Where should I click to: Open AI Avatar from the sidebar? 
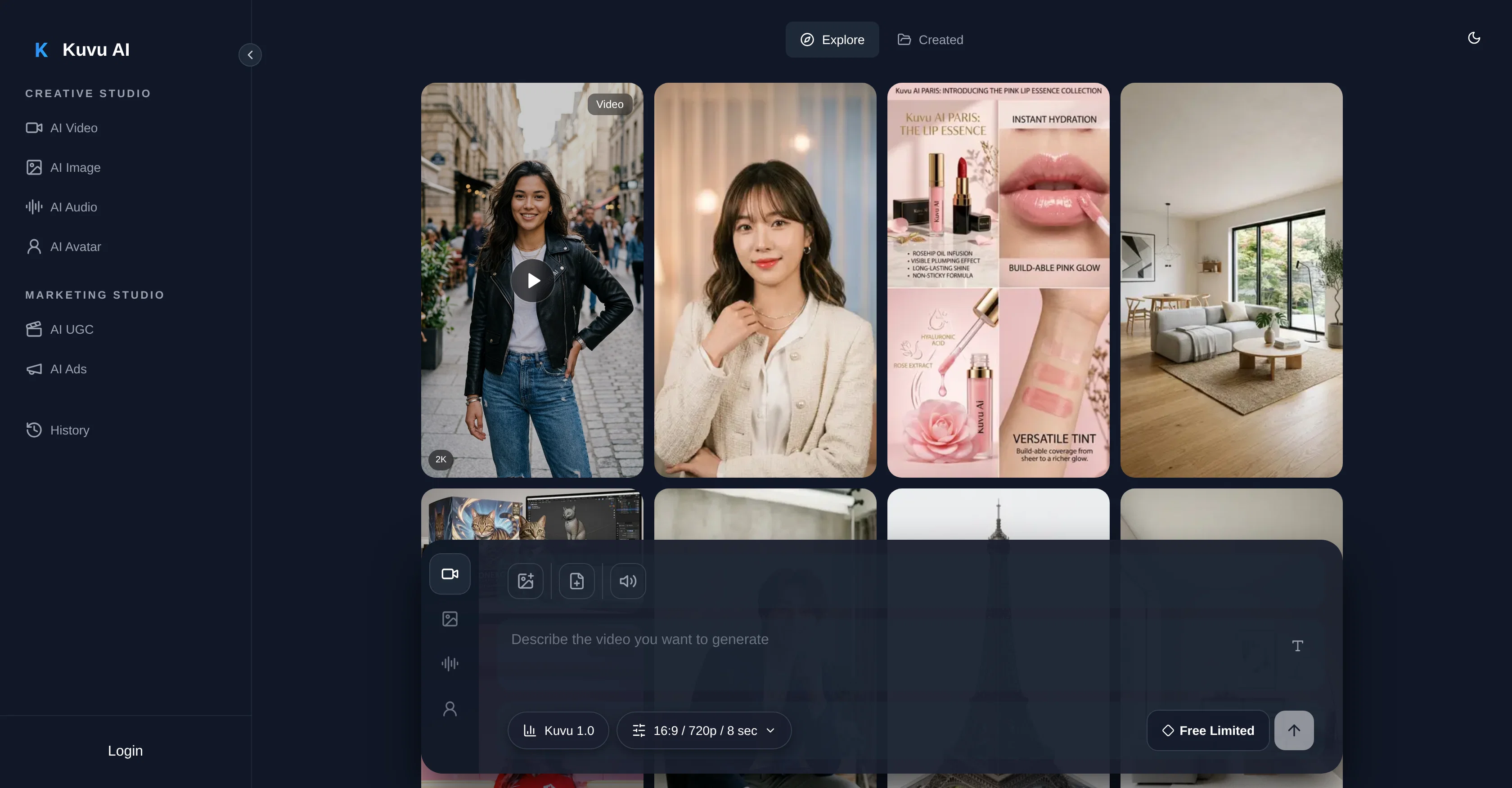click(63, 246)
